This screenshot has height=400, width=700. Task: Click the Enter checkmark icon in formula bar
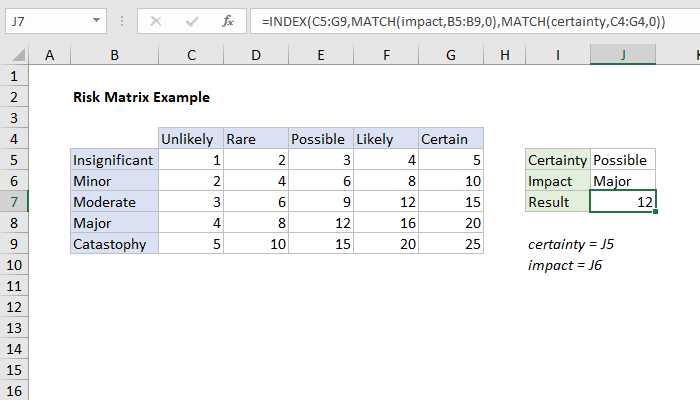pos(191,20)
